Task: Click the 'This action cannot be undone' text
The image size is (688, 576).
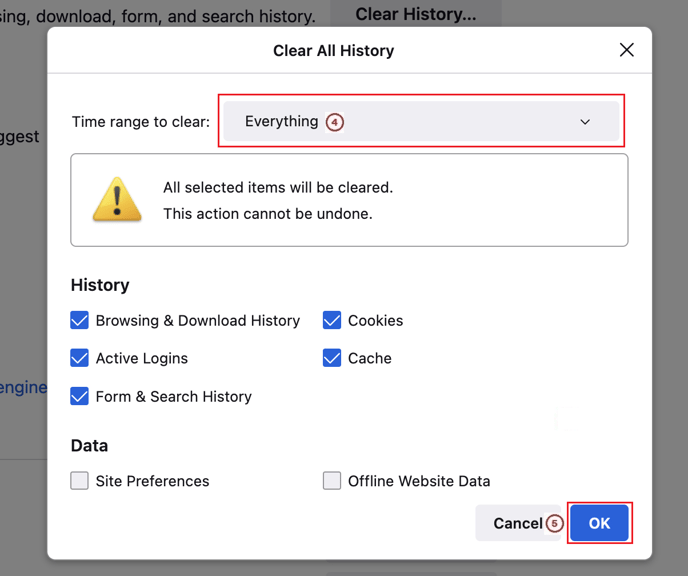Action: 267,214
